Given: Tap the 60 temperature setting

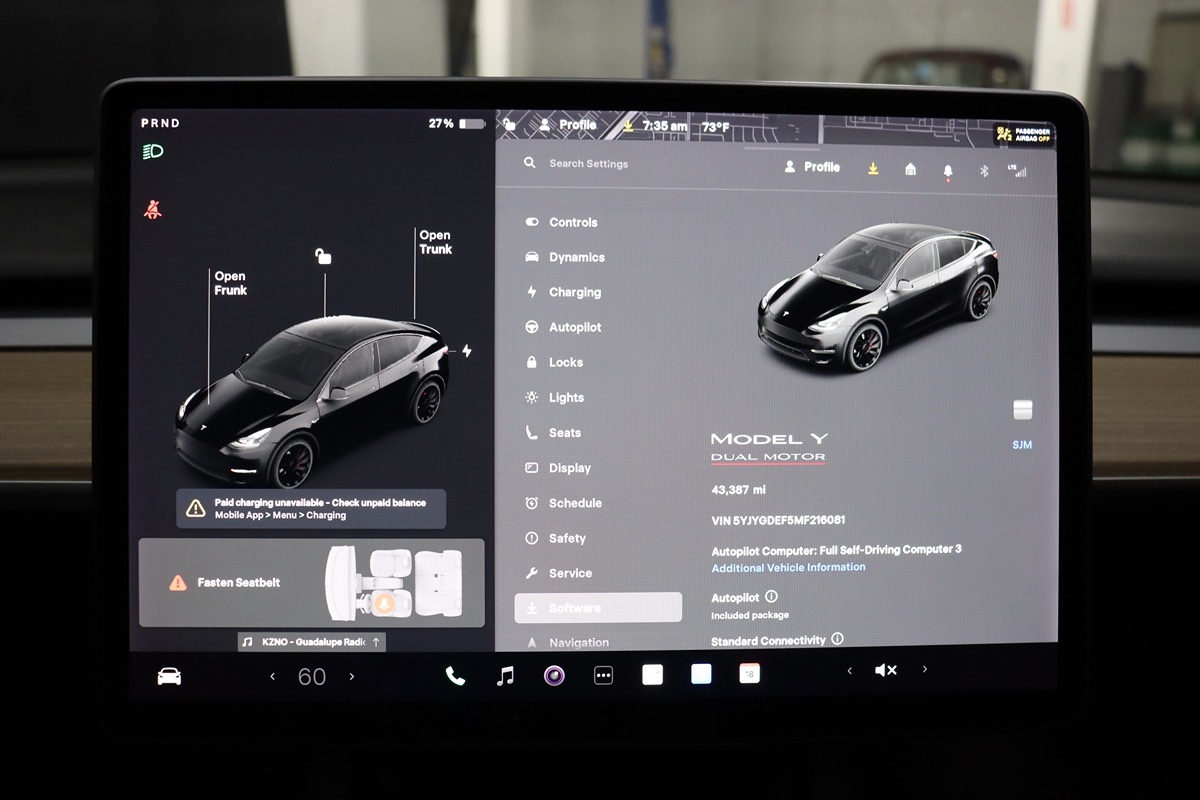Looking at the screenshot, I should click(312, 677).
